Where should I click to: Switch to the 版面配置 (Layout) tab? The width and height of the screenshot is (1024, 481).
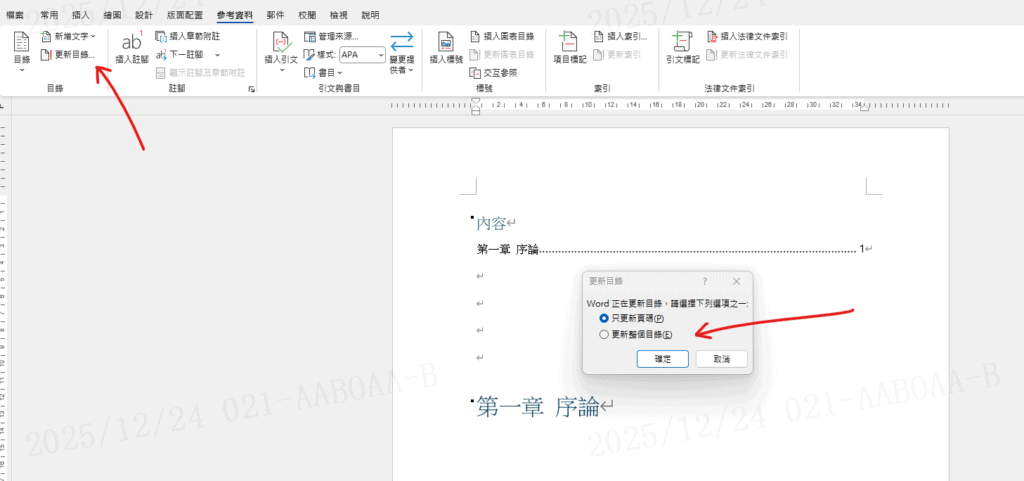(184, 15)
